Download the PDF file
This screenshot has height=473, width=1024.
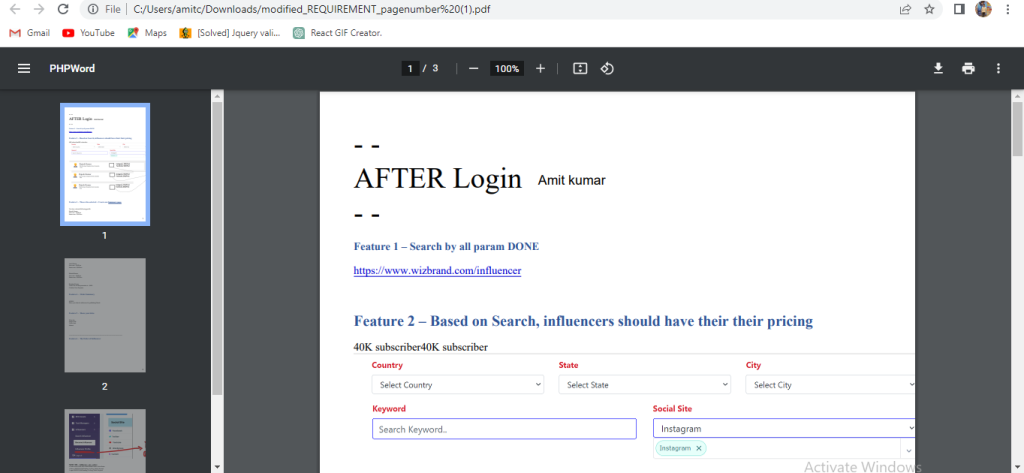pos(938,69)
